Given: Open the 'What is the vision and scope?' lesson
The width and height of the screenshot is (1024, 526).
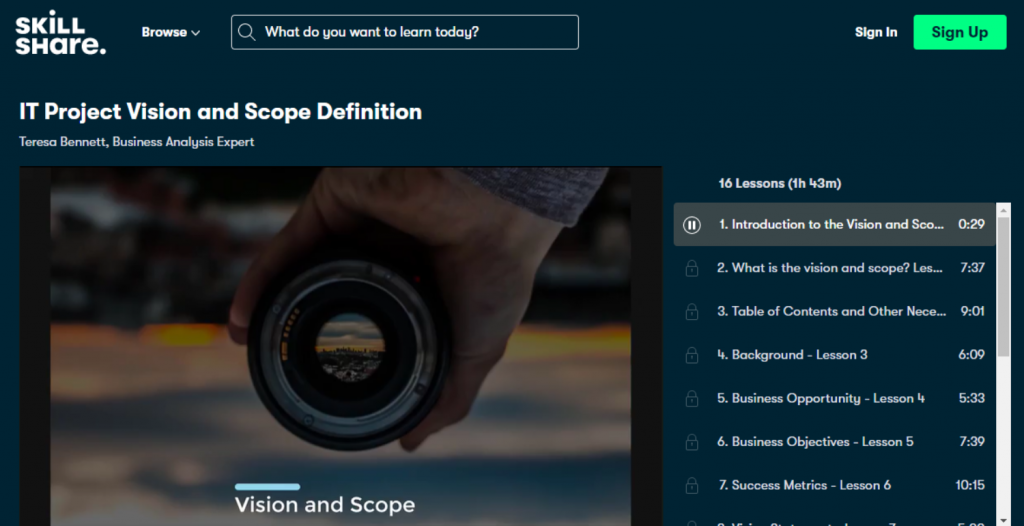Looking at the screenshot, I should pos(830,268).
